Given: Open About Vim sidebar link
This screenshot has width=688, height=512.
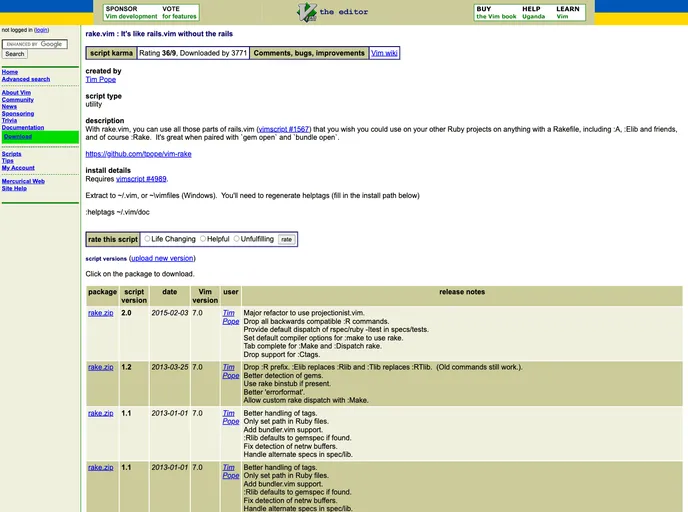Looking at the screenshot, I should pos(16,93).
